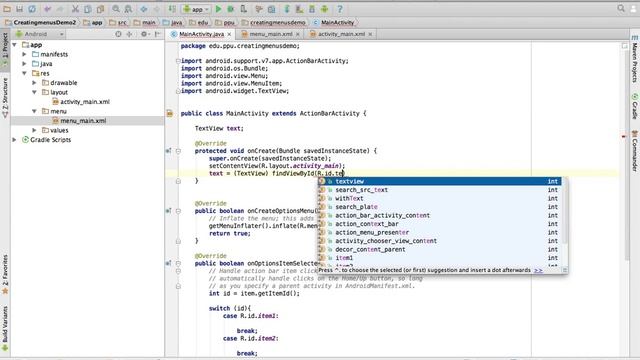The image size is (640, 360).
Task: Click the Cut scissors icon
Action: pyautogui.click(x=76, y=9)
